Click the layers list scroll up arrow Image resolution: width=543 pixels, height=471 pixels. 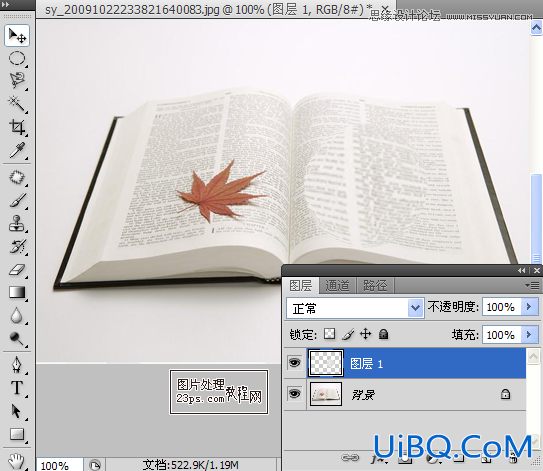[533, 356]
